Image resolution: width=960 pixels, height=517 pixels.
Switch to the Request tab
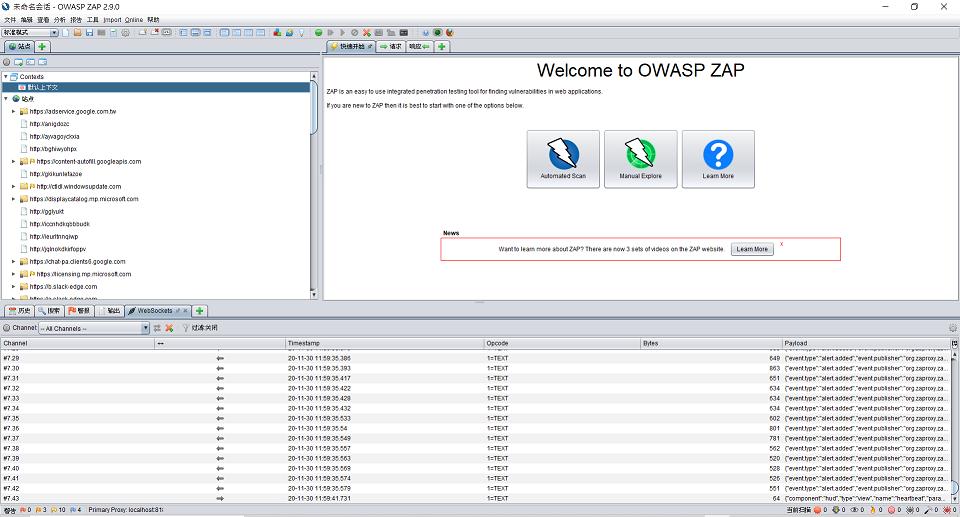point(391,47)
